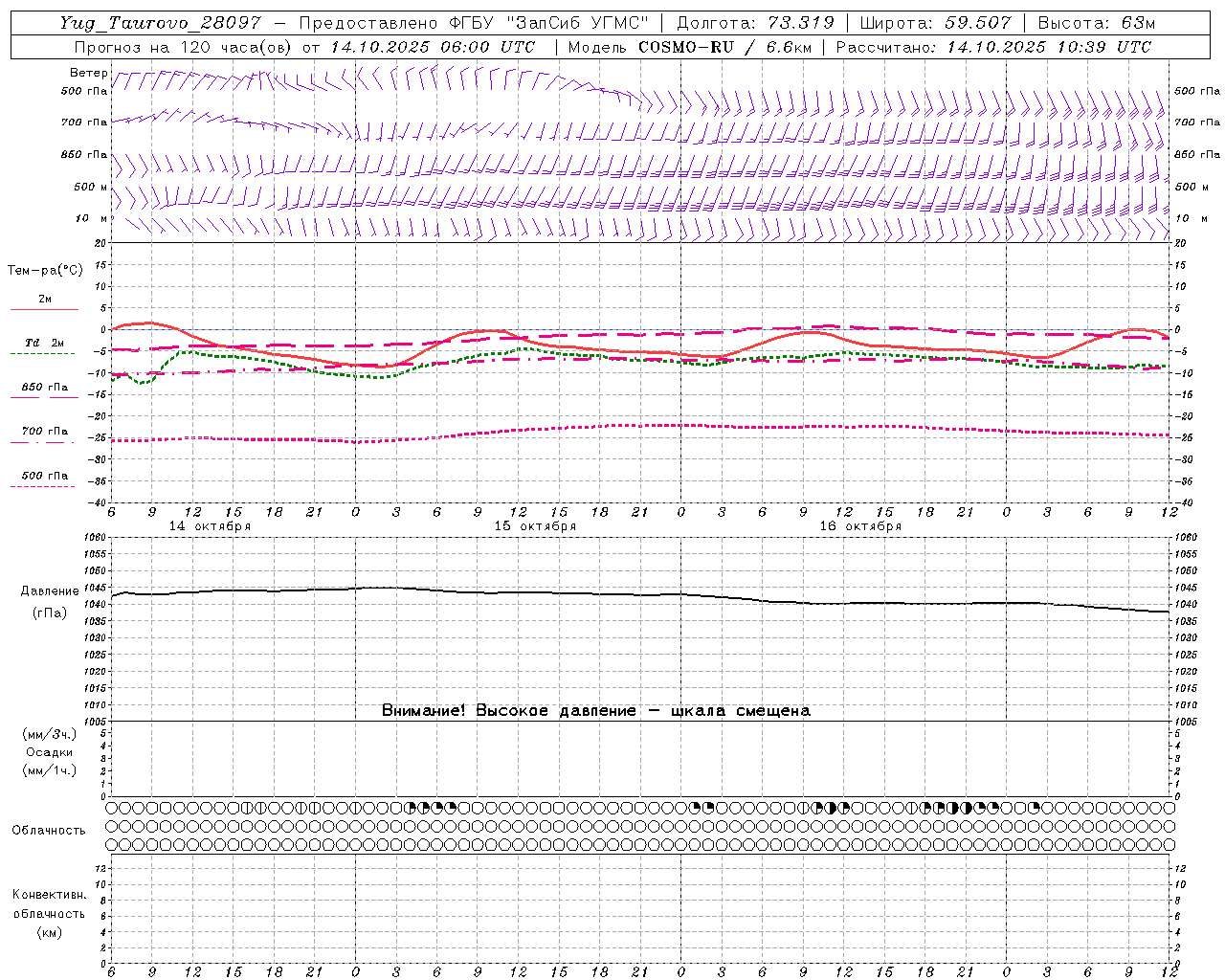Viewport: 1225px width, 980px height.
Task: Click the dash-dot line sample under legend "700 гПа"
Action: (x=42, y=441)
